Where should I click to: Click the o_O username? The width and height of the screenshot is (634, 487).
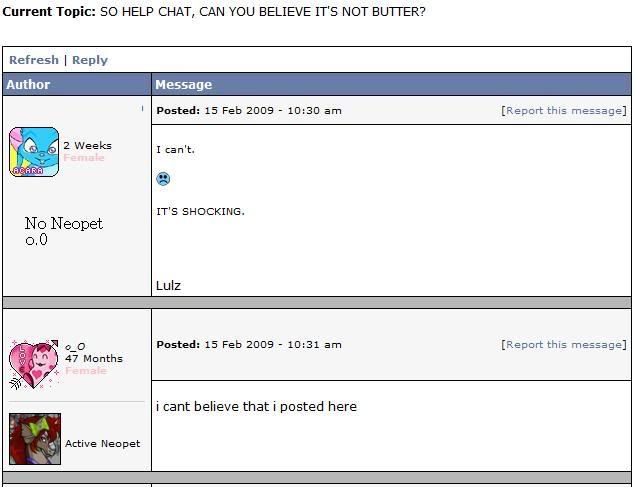click(x=75, y=347)
